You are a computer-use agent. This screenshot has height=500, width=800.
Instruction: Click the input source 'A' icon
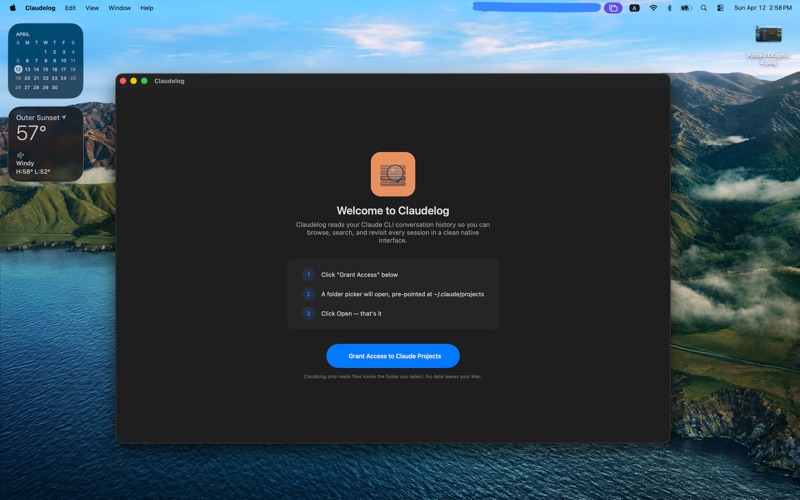(x=634, y=8)
